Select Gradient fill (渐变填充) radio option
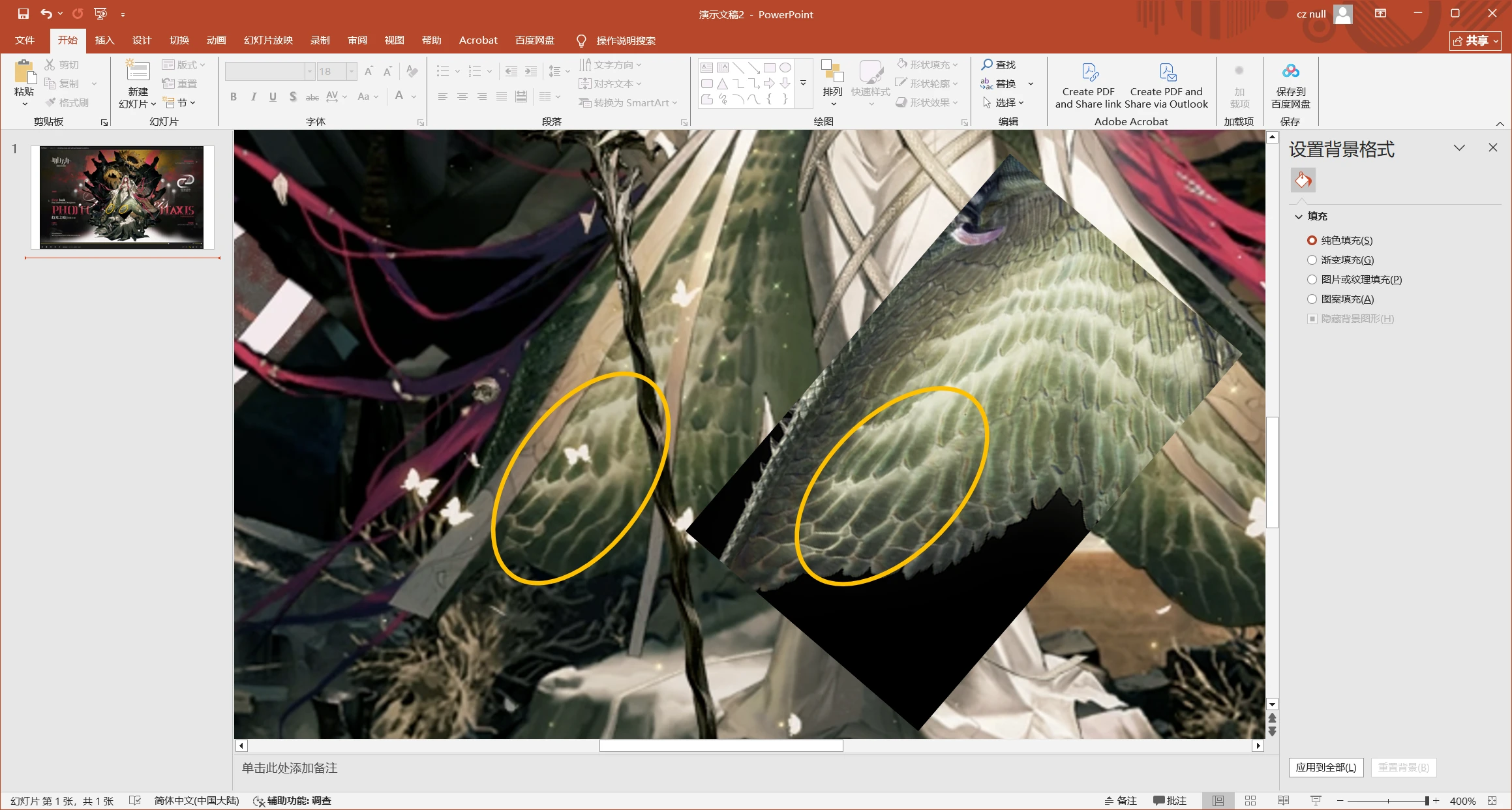The width and height of the screenshot is (1512, 810). coord(1312,260)
